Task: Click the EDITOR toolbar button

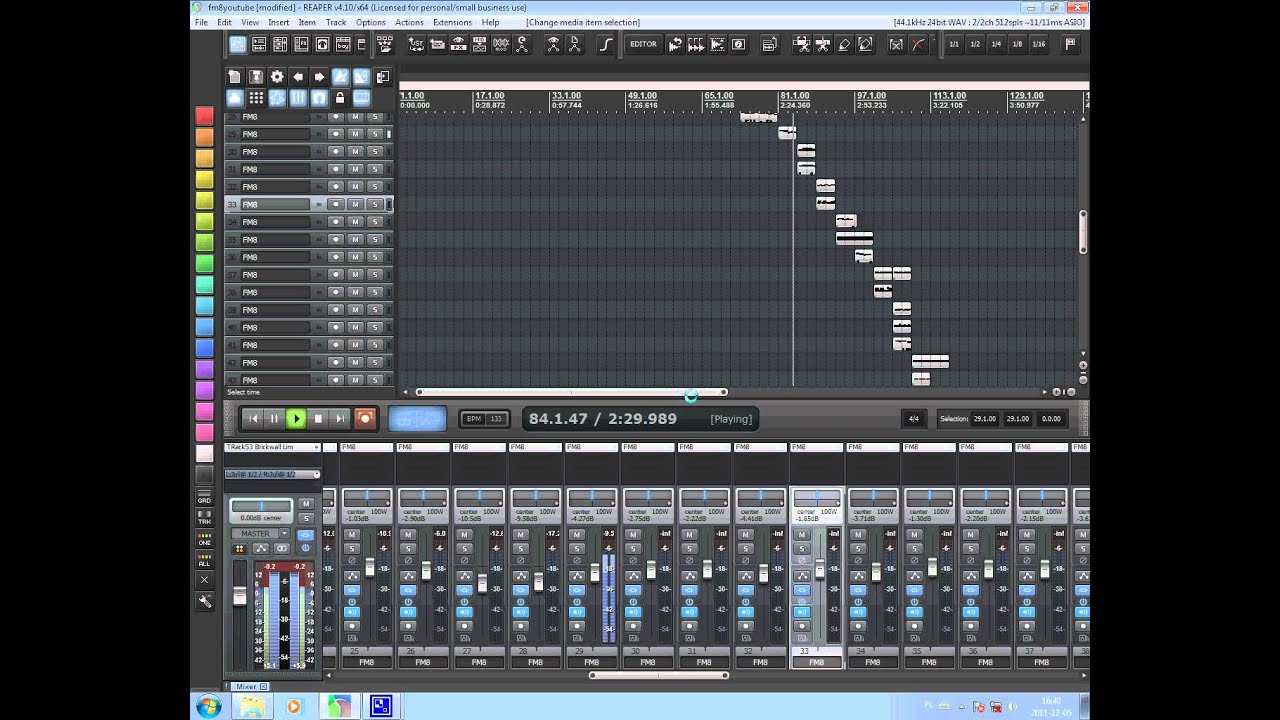Action: (643, 44)
